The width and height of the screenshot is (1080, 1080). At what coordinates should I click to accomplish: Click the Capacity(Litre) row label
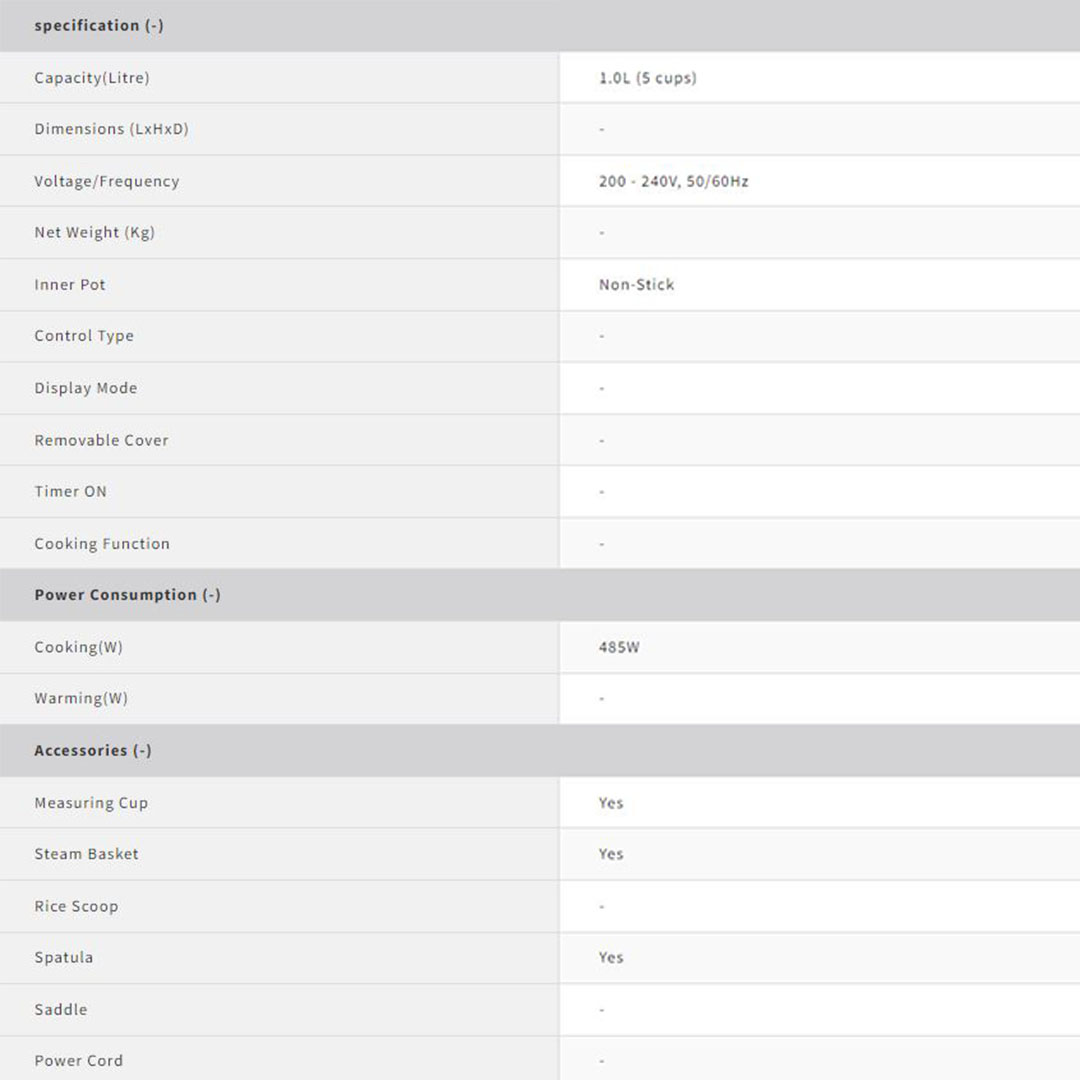point(92,78)
